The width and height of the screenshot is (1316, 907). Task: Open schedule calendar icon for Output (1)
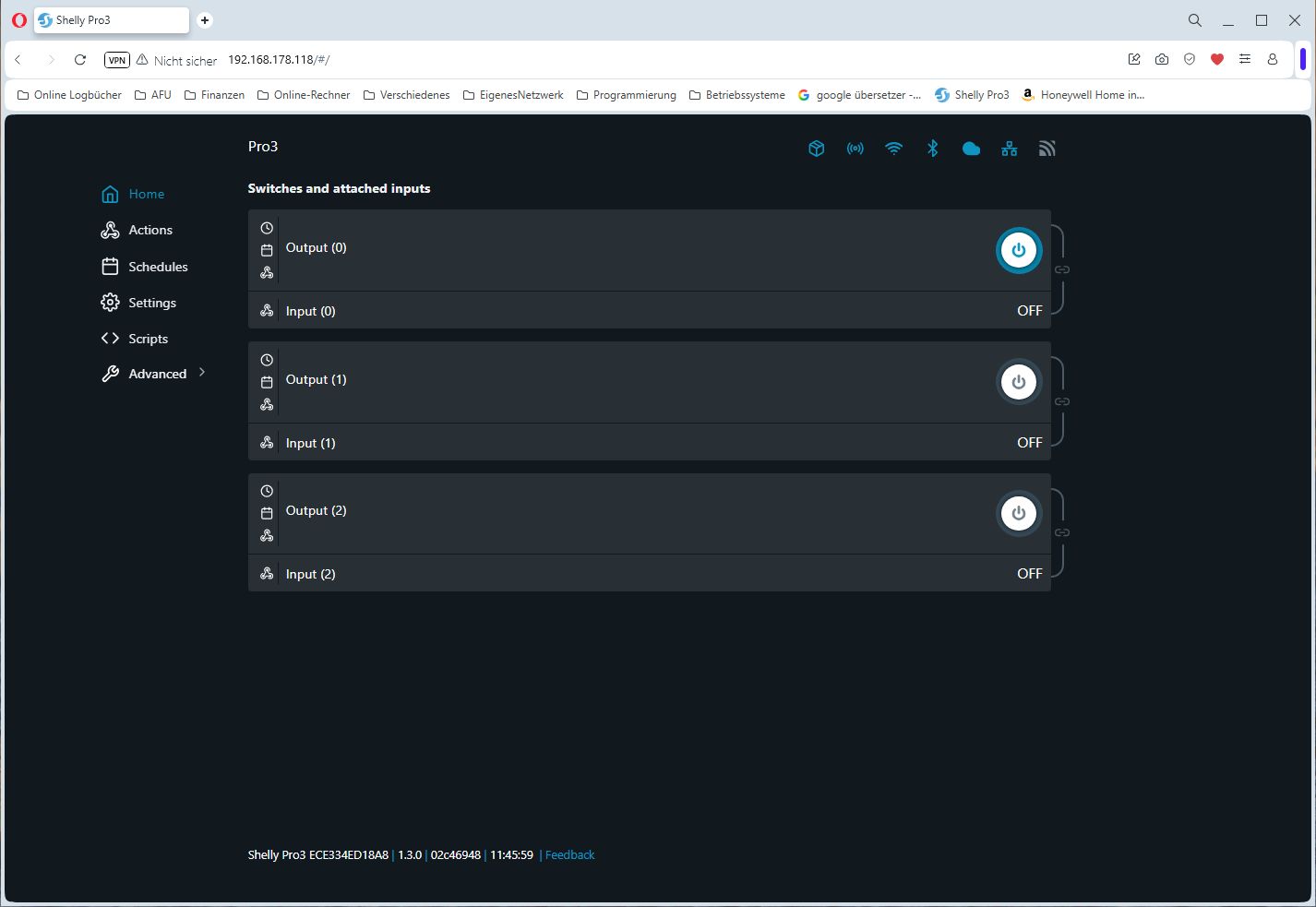click(x=267, y=382)
